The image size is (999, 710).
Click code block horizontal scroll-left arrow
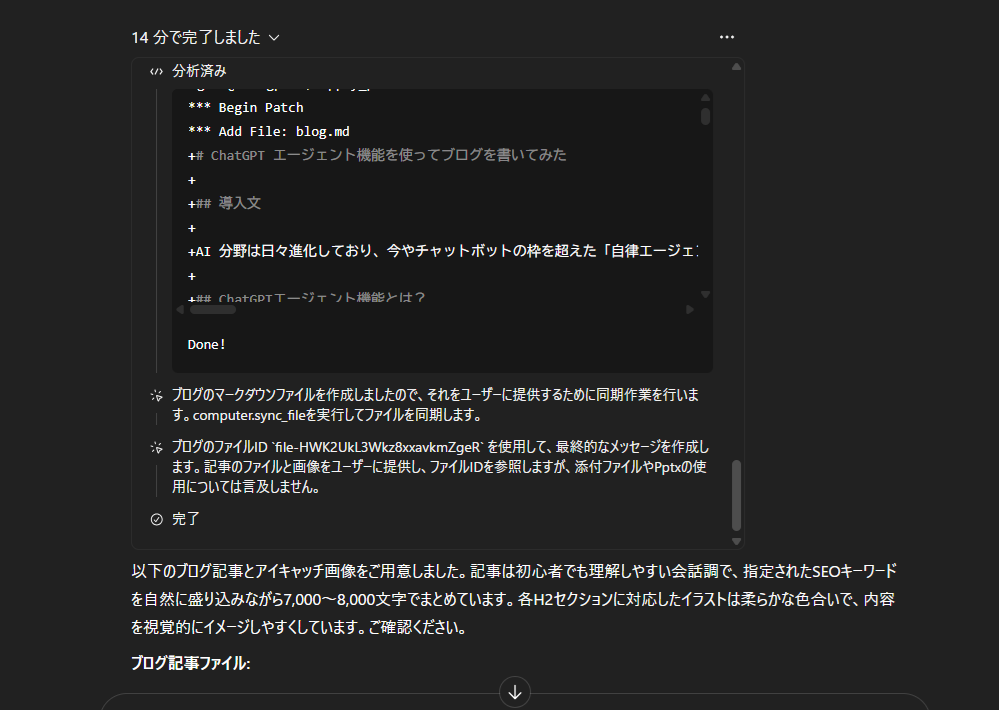click(180, 310)
